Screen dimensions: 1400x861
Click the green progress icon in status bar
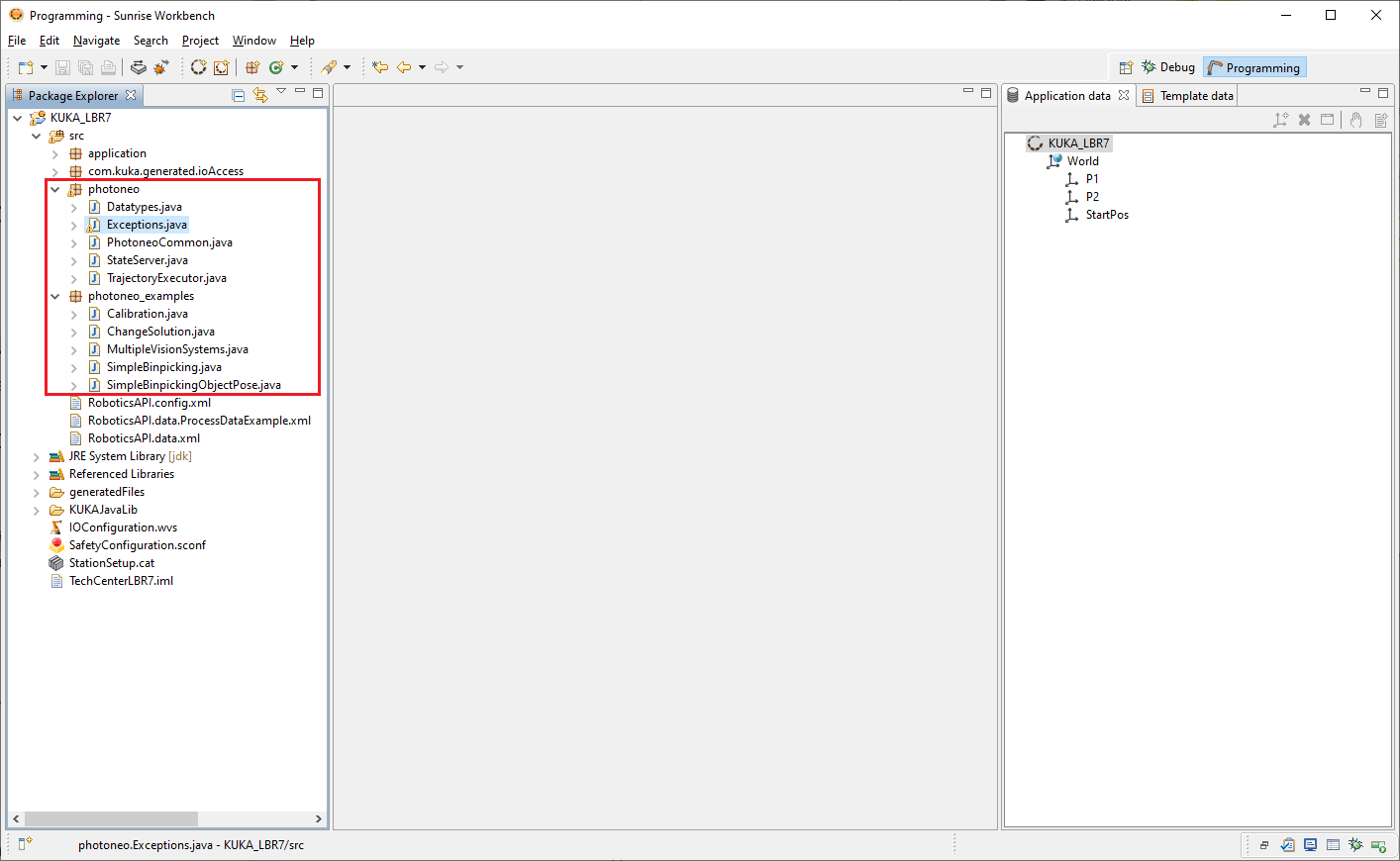tap(1378, 845)
